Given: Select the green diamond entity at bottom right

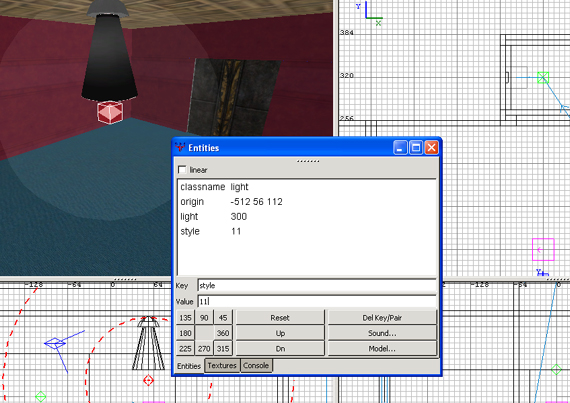Looking at the screenshot, I should click(556, 370).
